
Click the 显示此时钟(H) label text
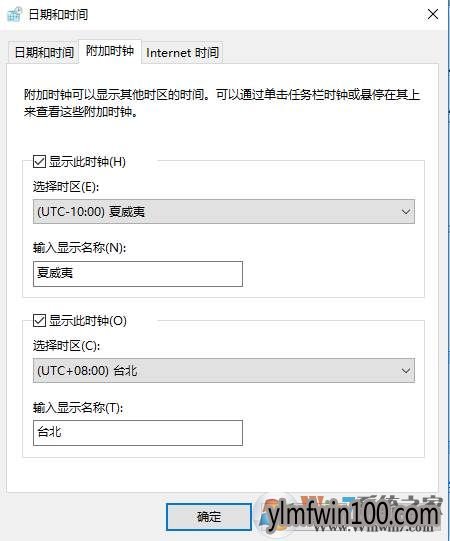[x=87, y=161]
